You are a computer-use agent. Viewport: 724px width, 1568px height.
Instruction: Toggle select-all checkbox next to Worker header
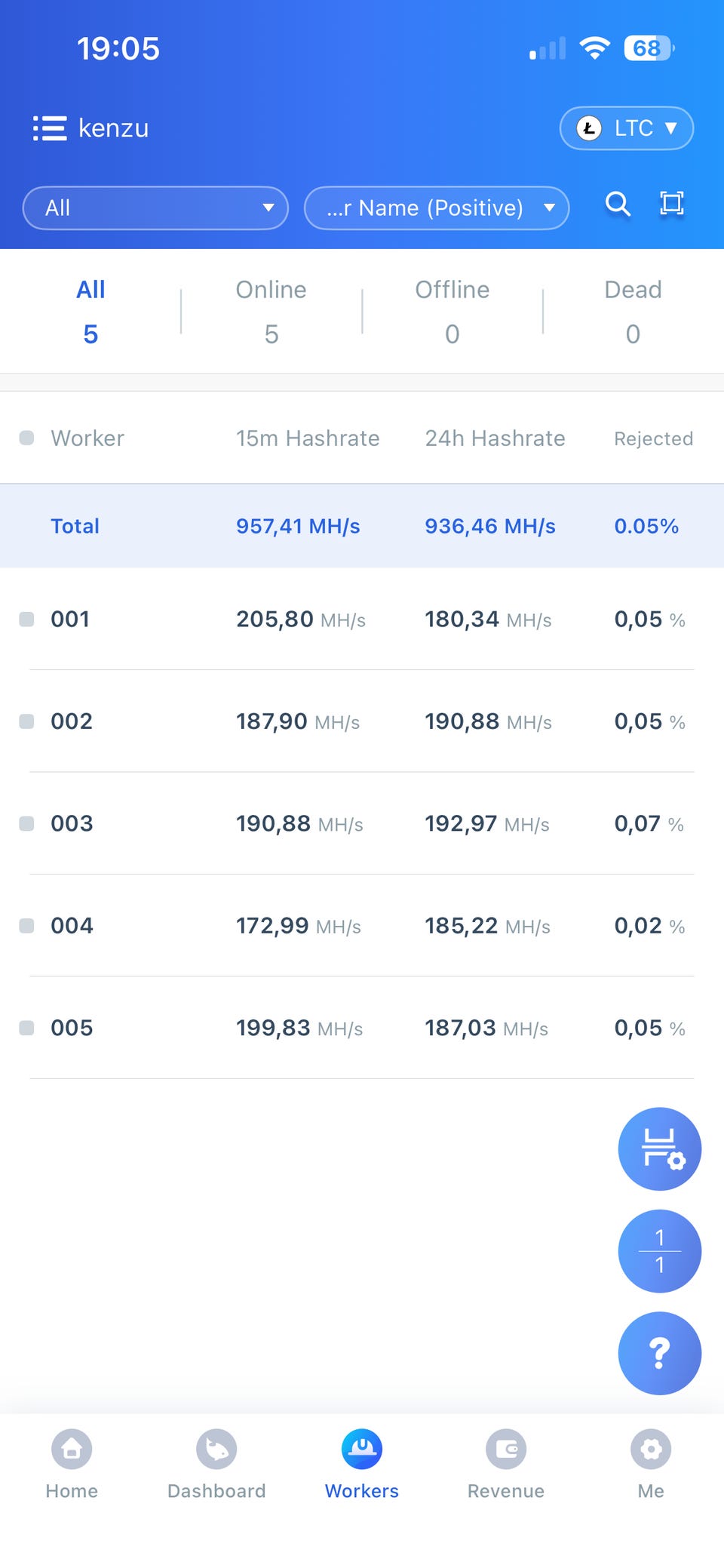[26, 438]
